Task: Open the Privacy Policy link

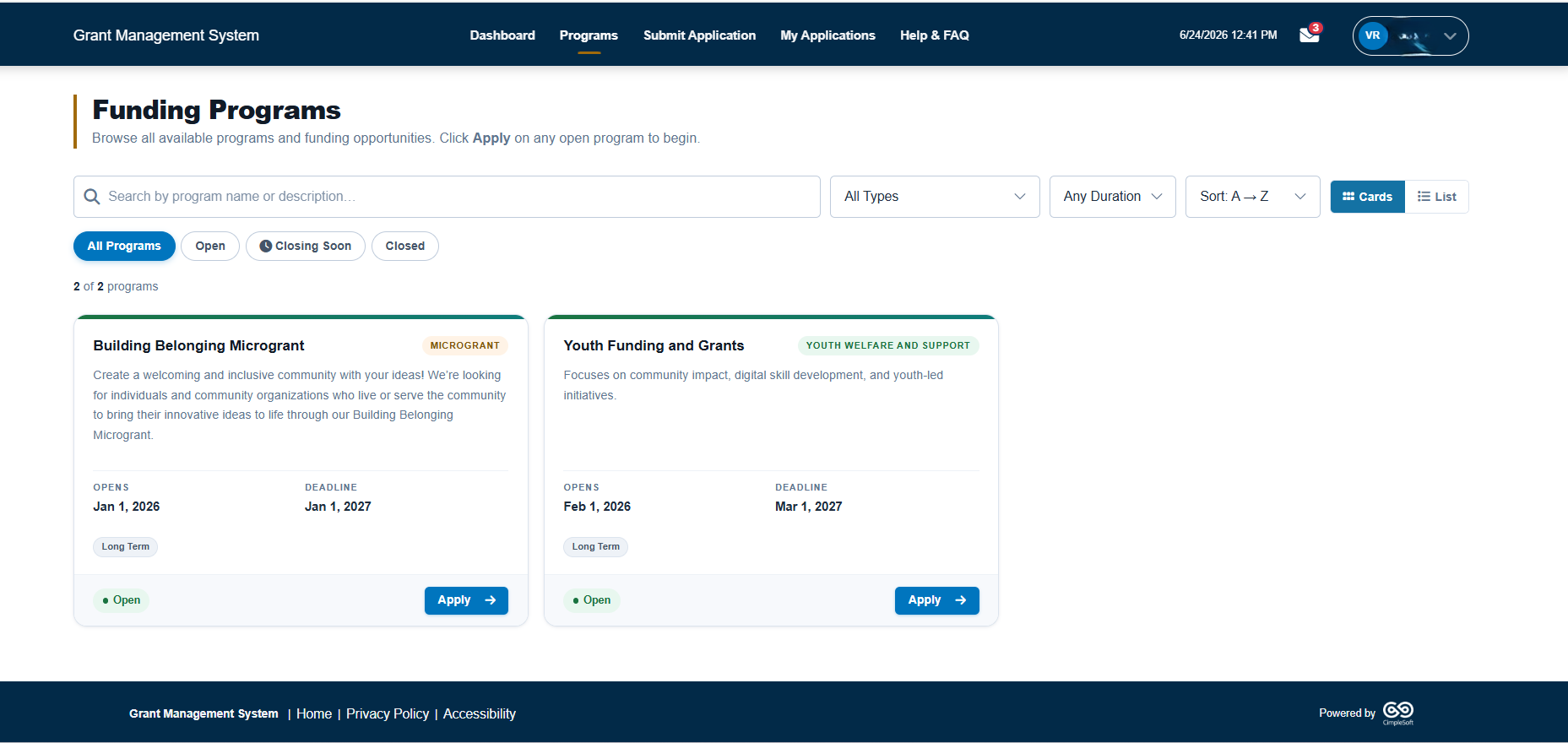Action: 388,713
